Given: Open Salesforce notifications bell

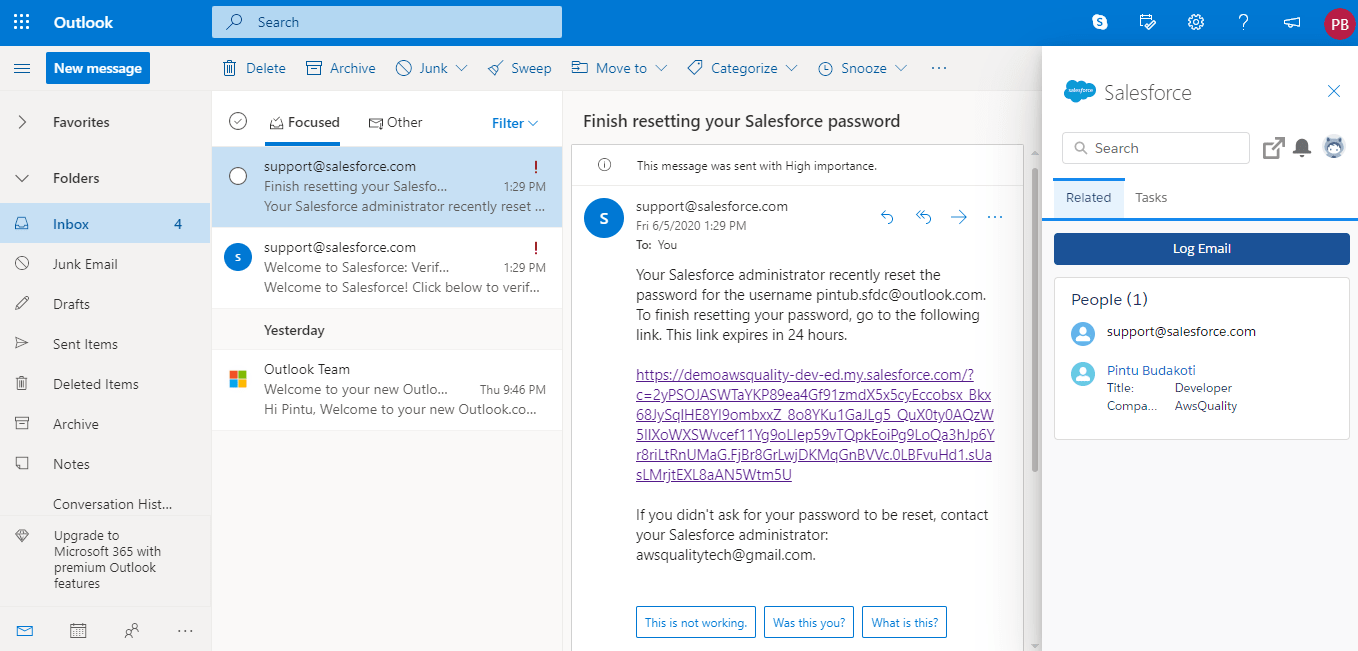Looking at the screenshot, I should (x=1302, y=148).
